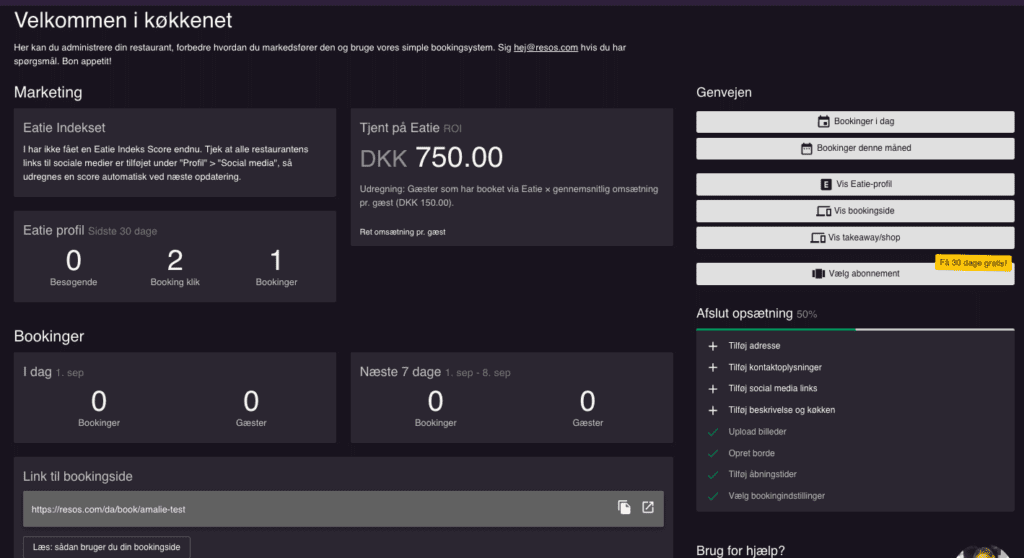Click checkmark beside Opret borde
This screenshot has width=1024, height=558.
(712, 453)
